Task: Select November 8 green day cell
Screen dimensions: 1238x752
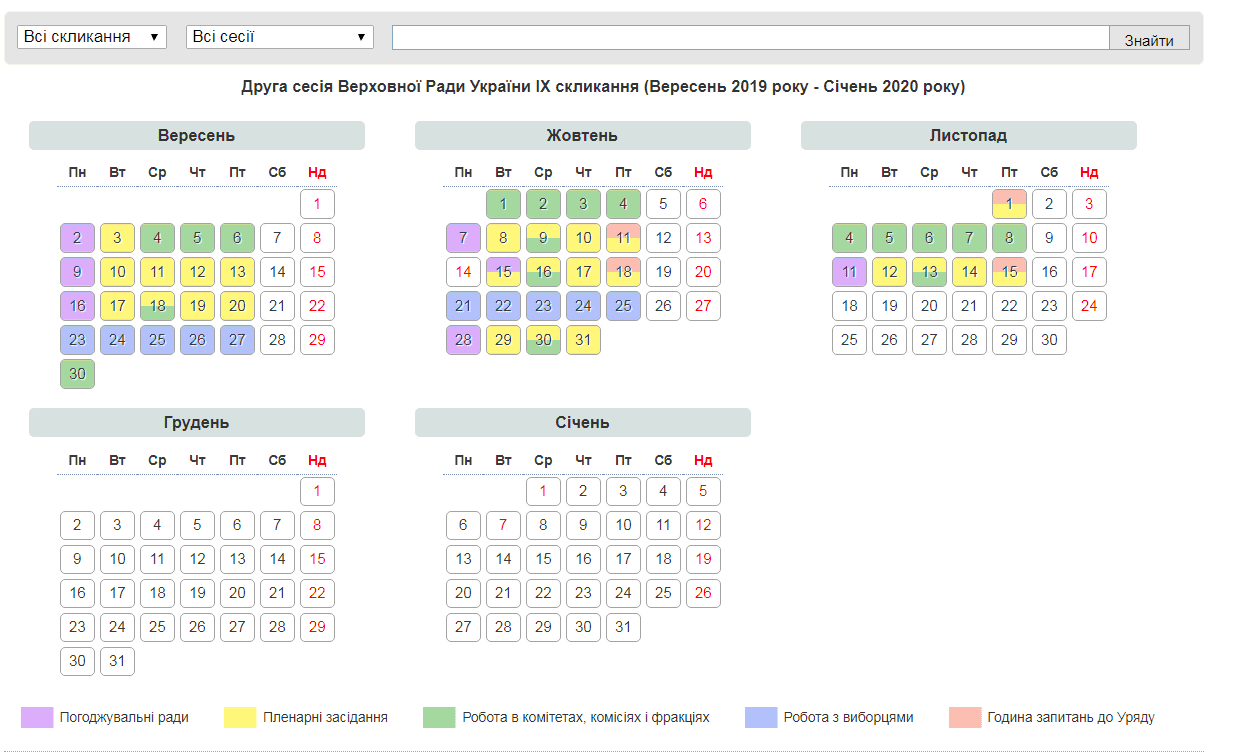Action: (1009, 238)
